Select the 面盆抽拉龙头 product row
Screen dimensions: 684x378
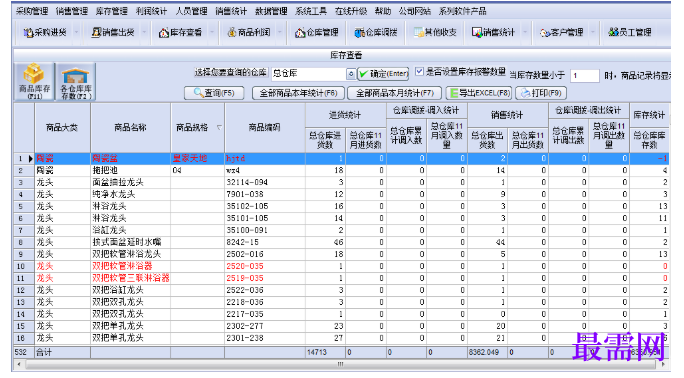[342, 183]
